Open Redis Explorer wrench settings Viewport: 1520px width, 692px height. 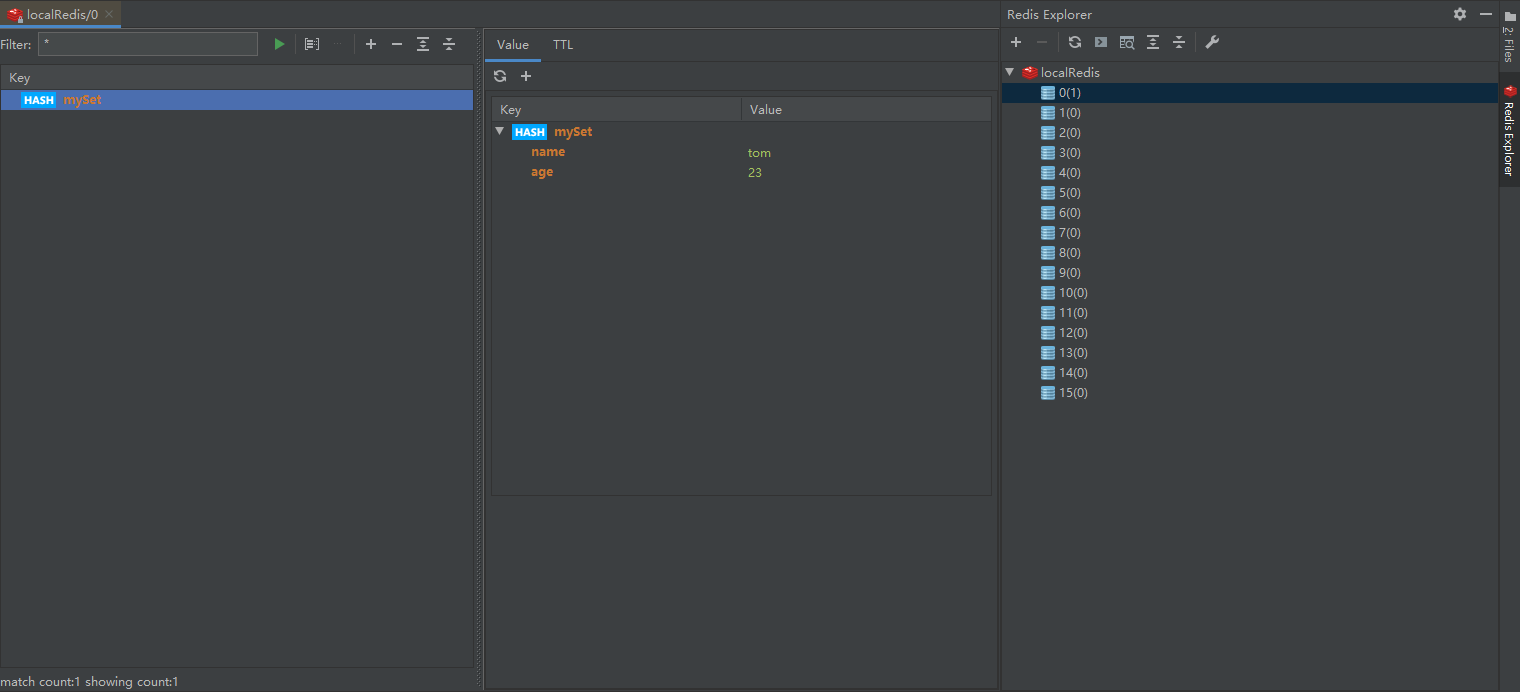tap(1212, 42)
